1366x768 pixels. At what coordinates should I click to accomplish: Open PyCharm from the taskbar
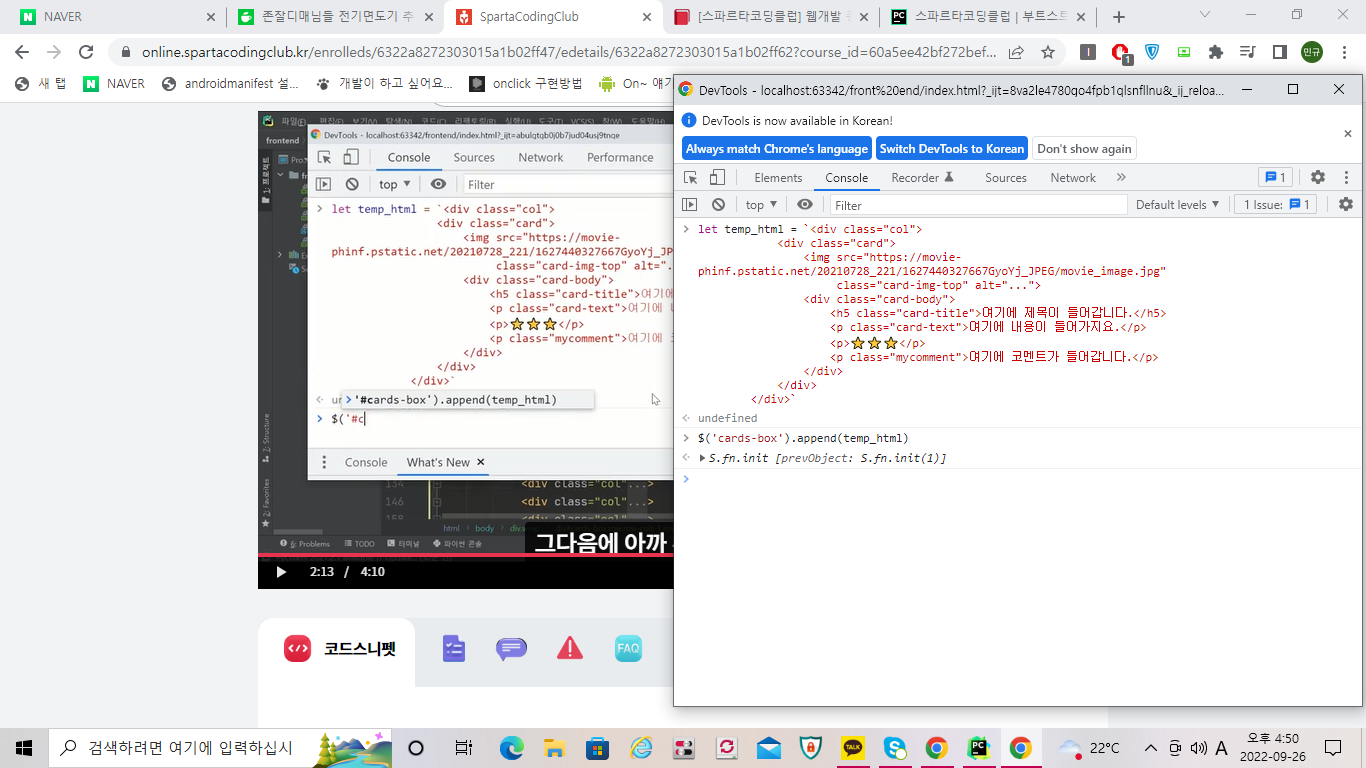978,748
